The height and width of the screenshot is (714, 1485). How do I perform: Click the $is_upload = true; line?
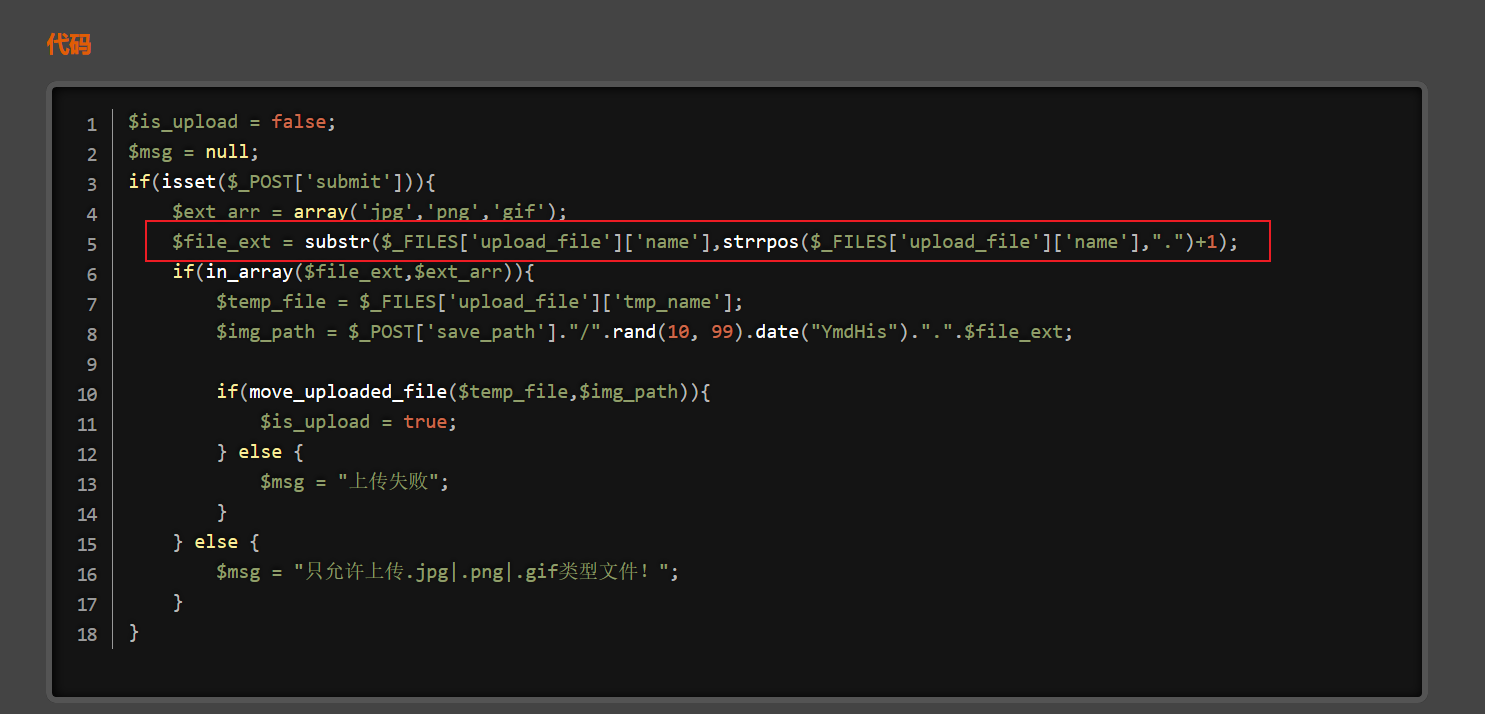click(359, 422)
